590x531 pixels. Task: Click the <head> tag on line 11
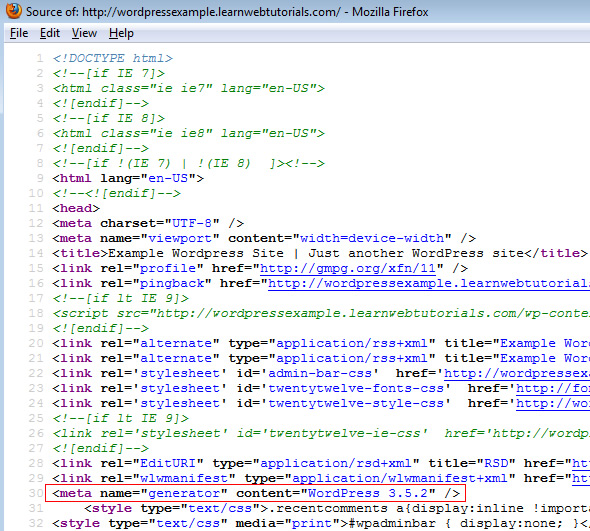pyautogui.click(x=76, y=208)
